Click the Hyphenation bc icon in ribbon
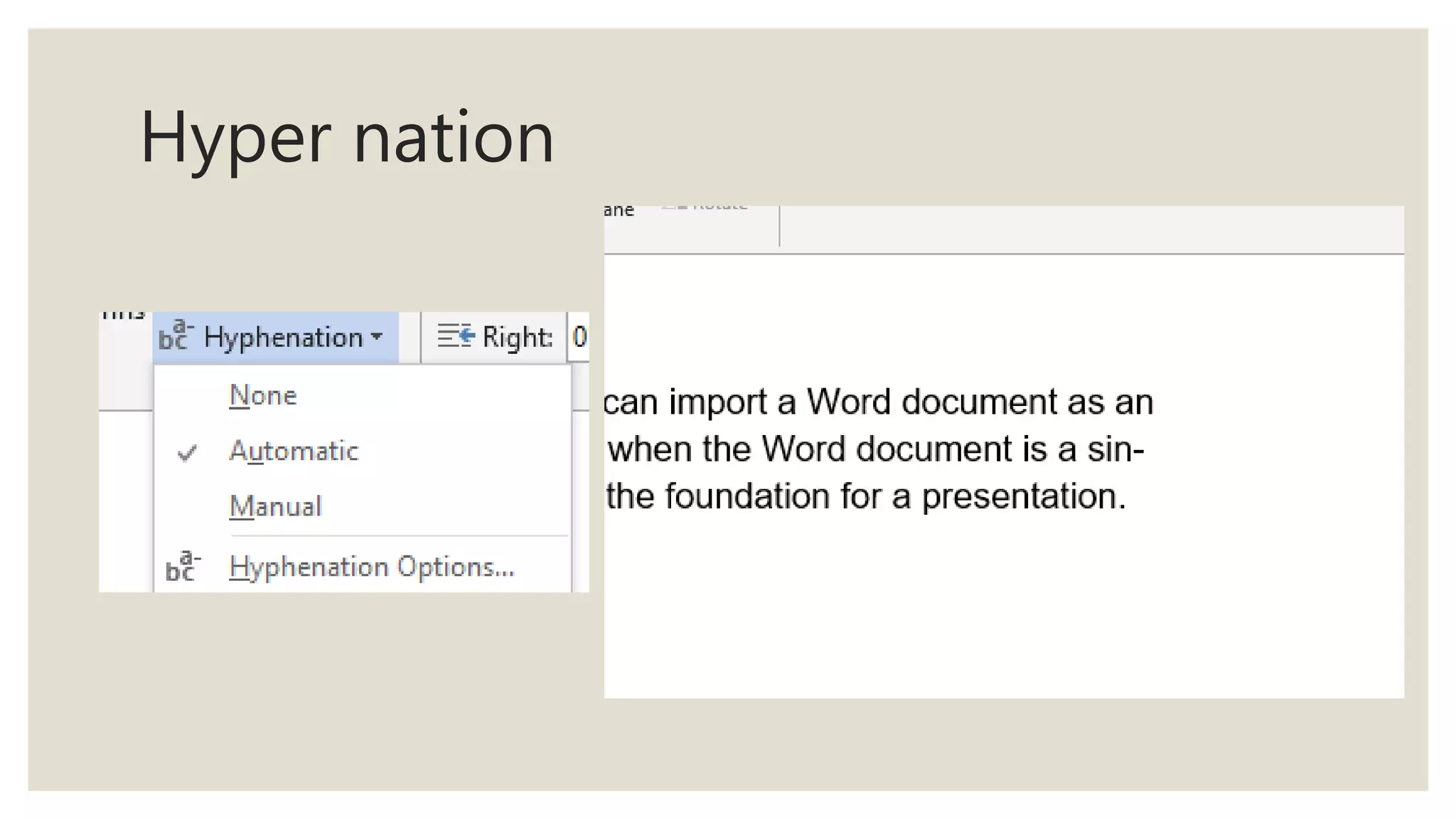This screenshot has width=1456, height=819. point(176,336)
